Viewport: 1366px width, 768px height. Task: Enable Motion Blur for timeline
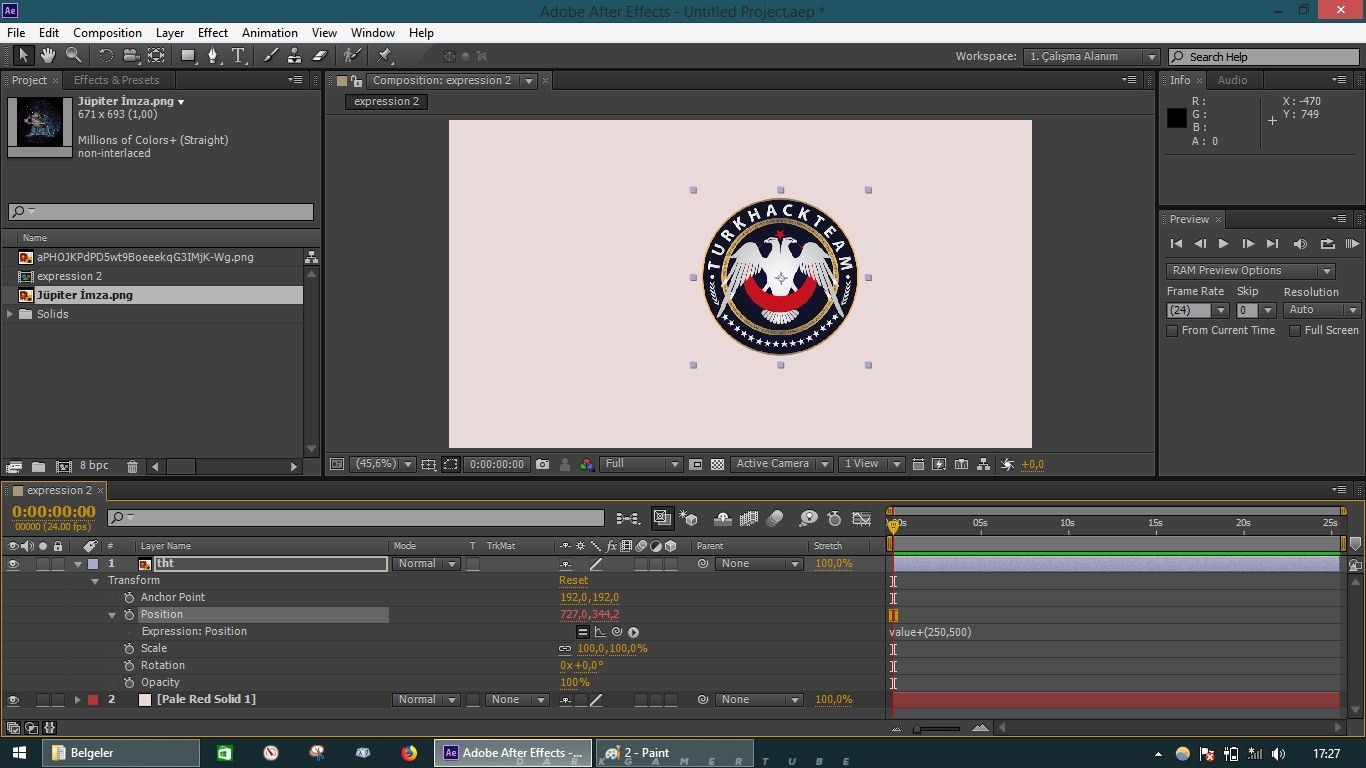pos(775,518)
